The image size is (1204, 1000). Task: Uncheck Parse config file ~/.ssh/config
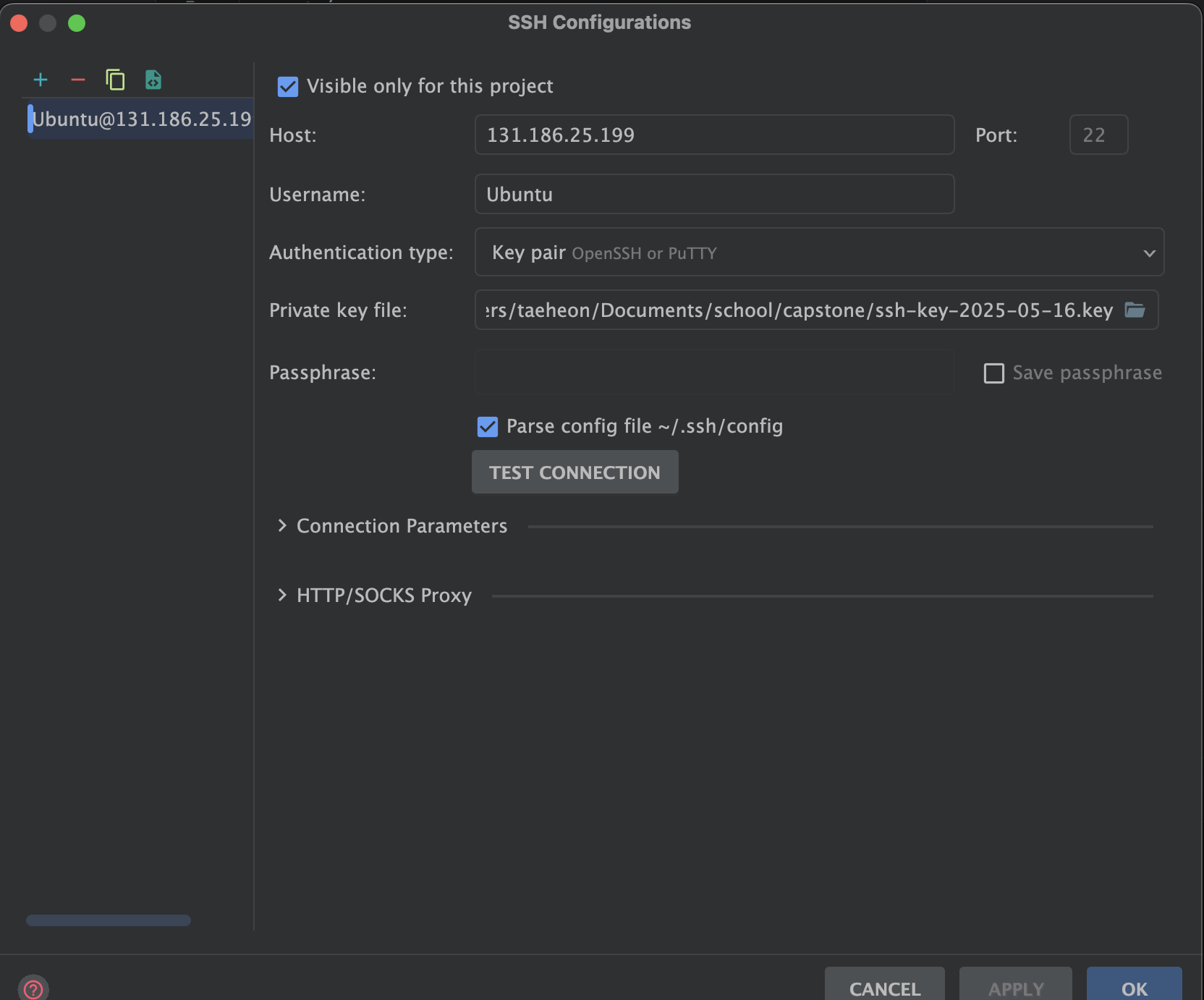pos(488,427)
